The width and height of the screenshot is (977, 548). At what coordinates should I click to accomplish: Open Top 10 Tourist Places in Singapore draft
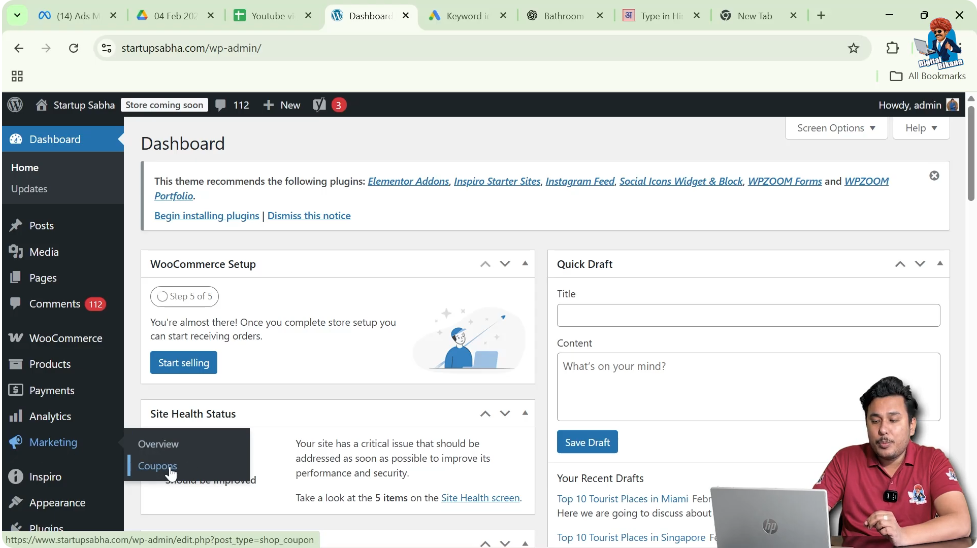[x=631, y=537]
